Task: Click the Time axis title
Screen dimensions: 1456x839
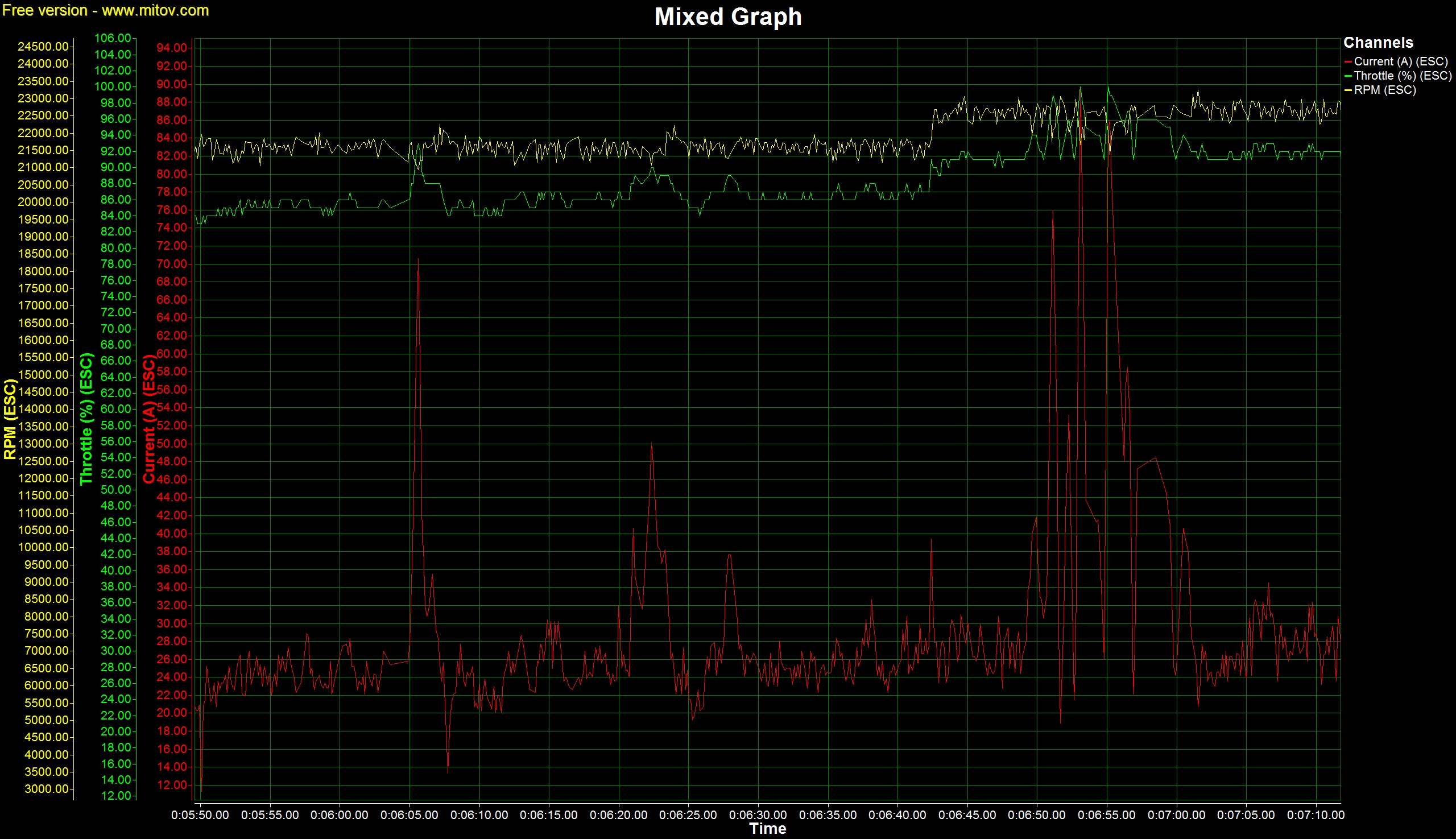Action: pyautogui.click(x=767, y=829)
